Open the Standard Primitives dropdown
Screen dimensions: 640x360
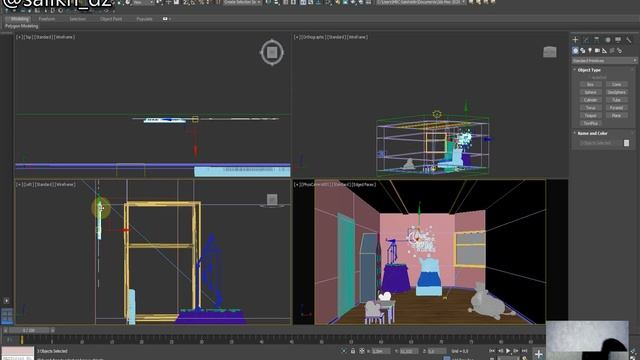[x=604, y=60]
